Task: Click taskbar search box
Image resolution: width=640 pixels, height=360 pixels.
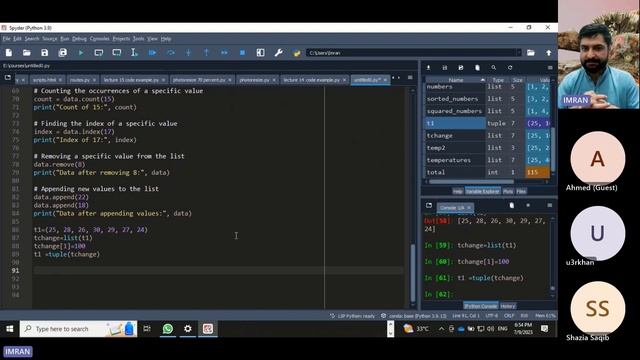Action: pos(78,329)
